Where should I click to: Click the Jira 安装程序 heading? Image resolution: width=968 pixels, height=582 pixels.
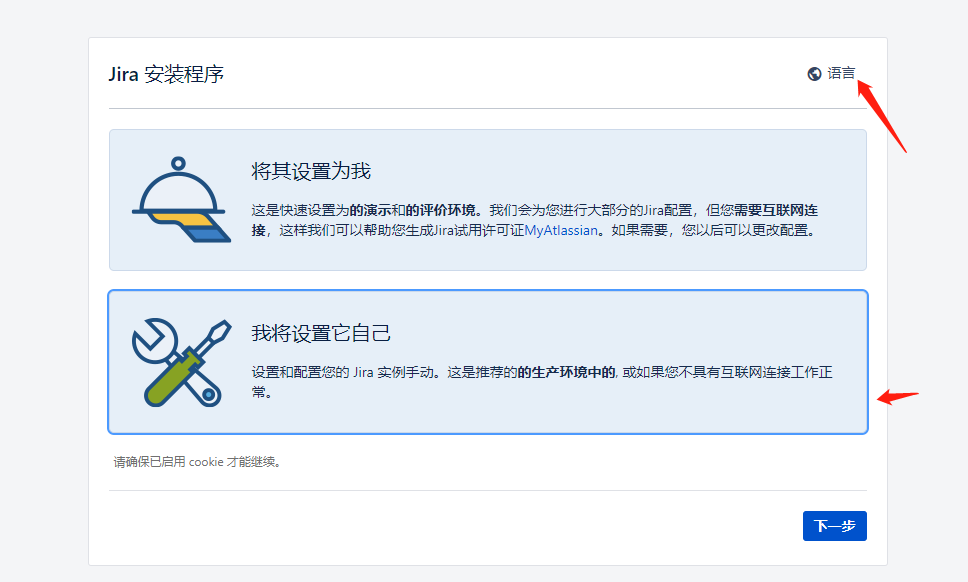point(166,74)
